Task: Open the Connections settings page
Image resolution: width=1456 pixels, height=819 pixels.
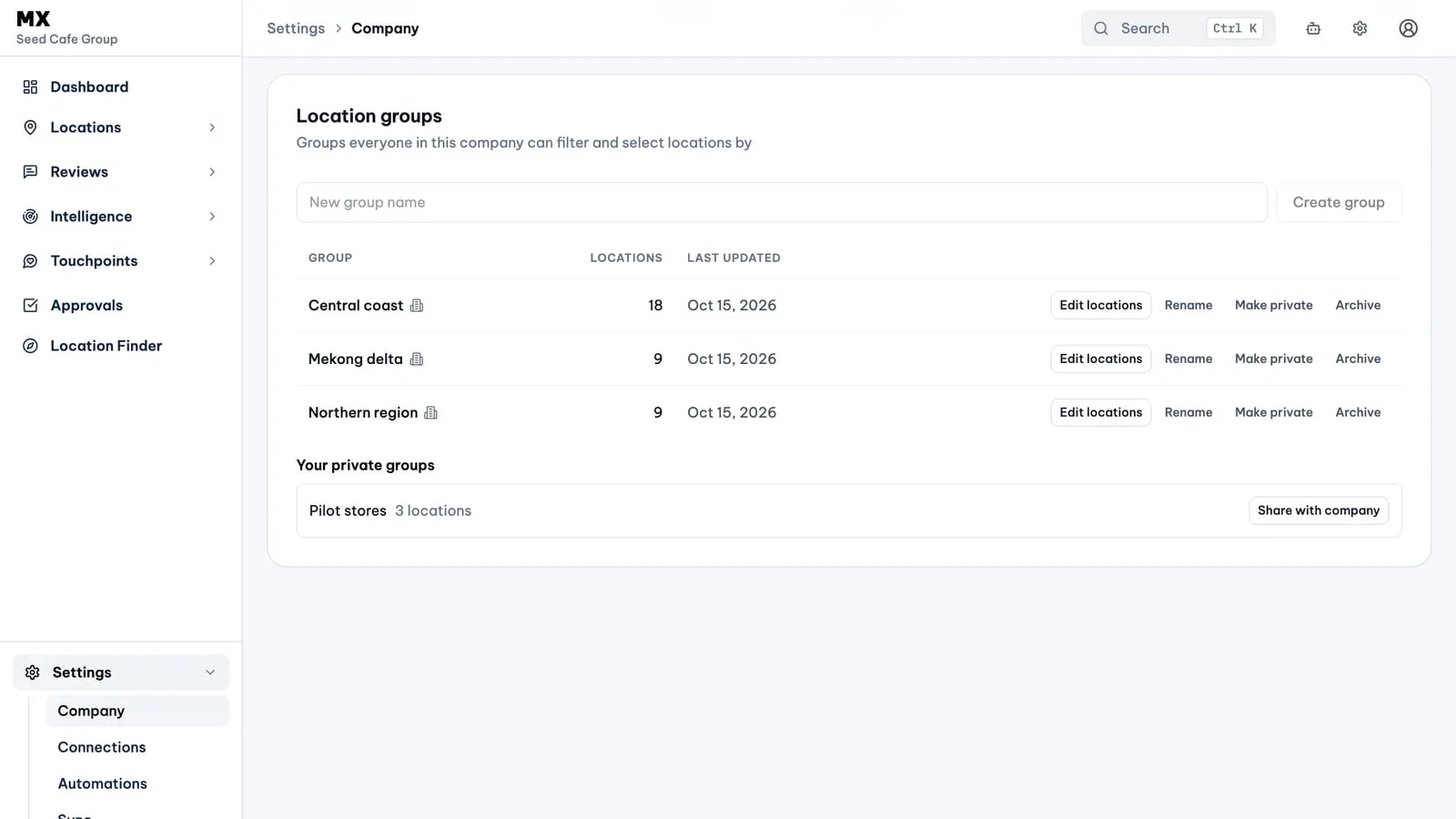Action: [x=137, y=747]
